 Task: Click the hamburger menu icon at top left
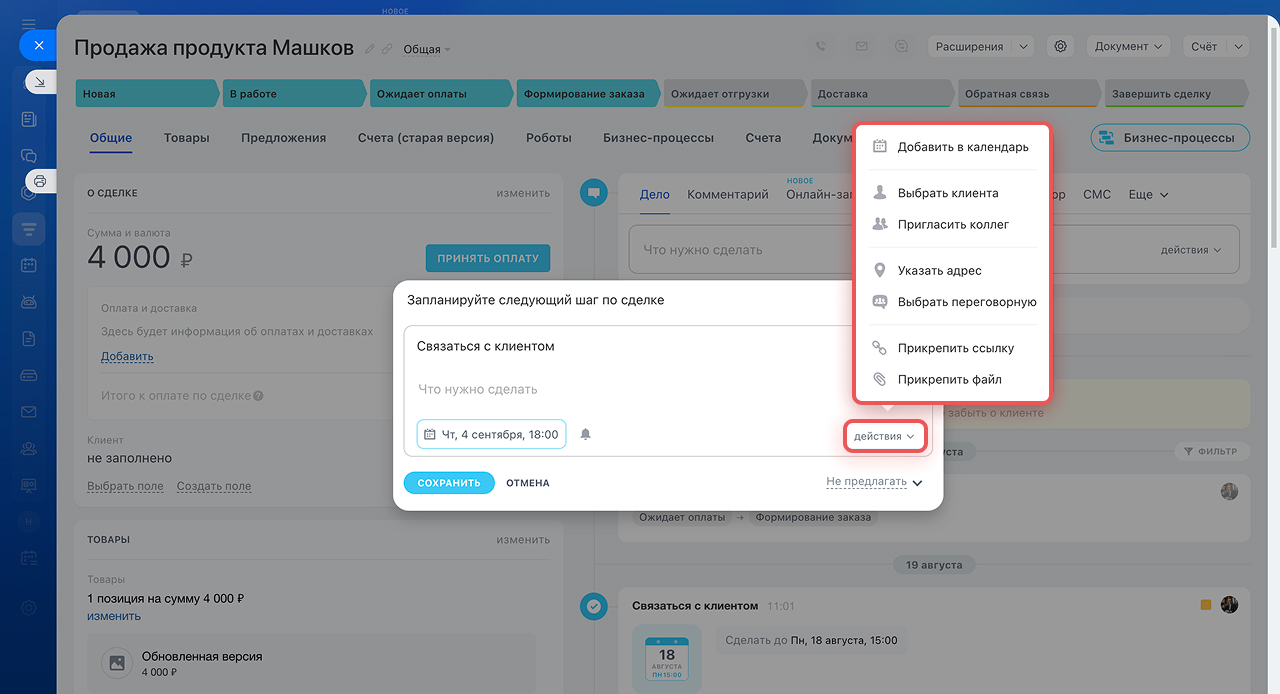(x=29, y=23)
